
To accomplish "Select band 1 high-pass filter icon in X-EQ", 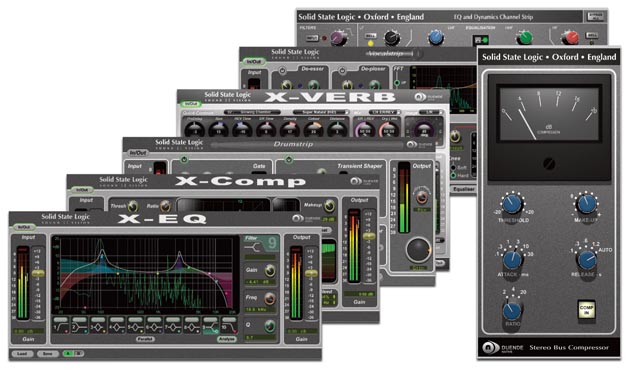I will tap(60, 327).
